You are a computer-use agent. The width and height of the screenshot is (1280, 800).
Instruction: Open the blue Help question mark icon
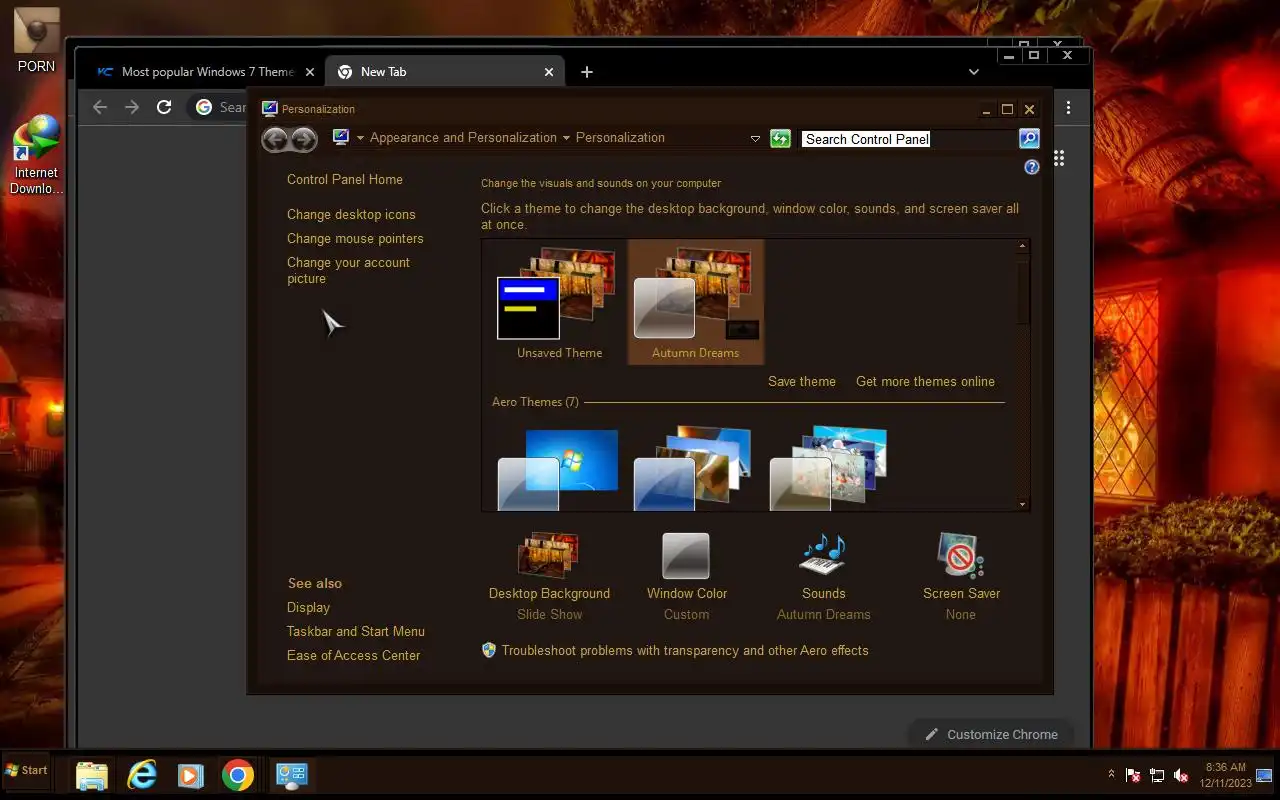[1032, 167]
